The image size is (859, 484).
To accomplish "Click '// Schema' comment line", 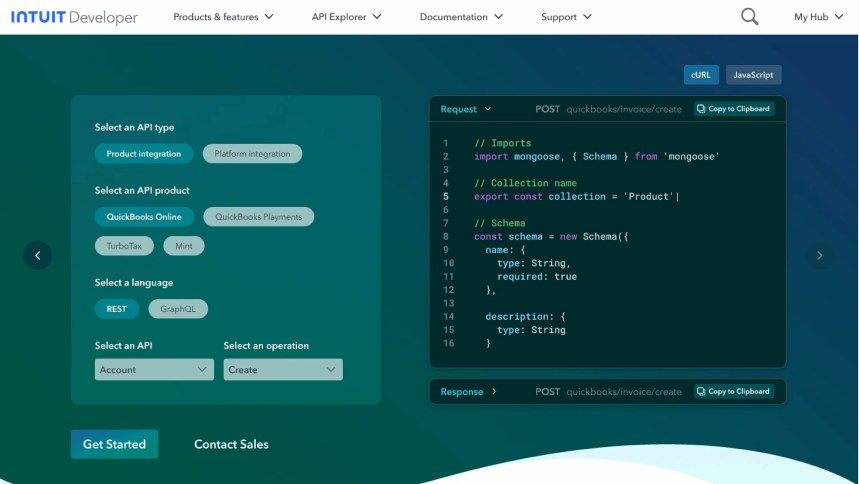I will (500, 223).
